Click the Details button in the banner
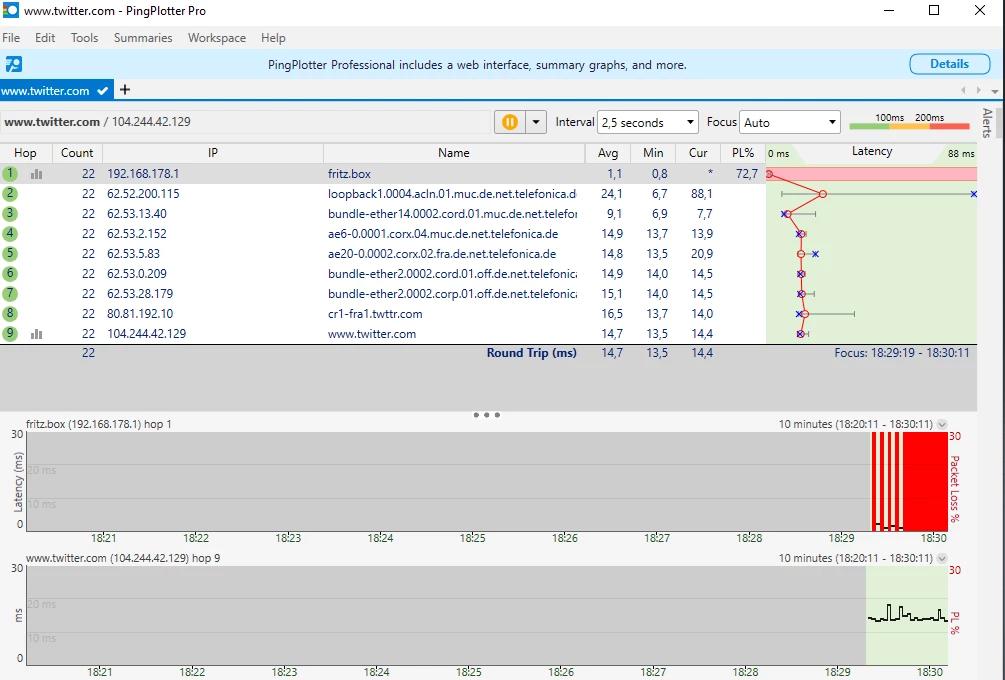 949,64
